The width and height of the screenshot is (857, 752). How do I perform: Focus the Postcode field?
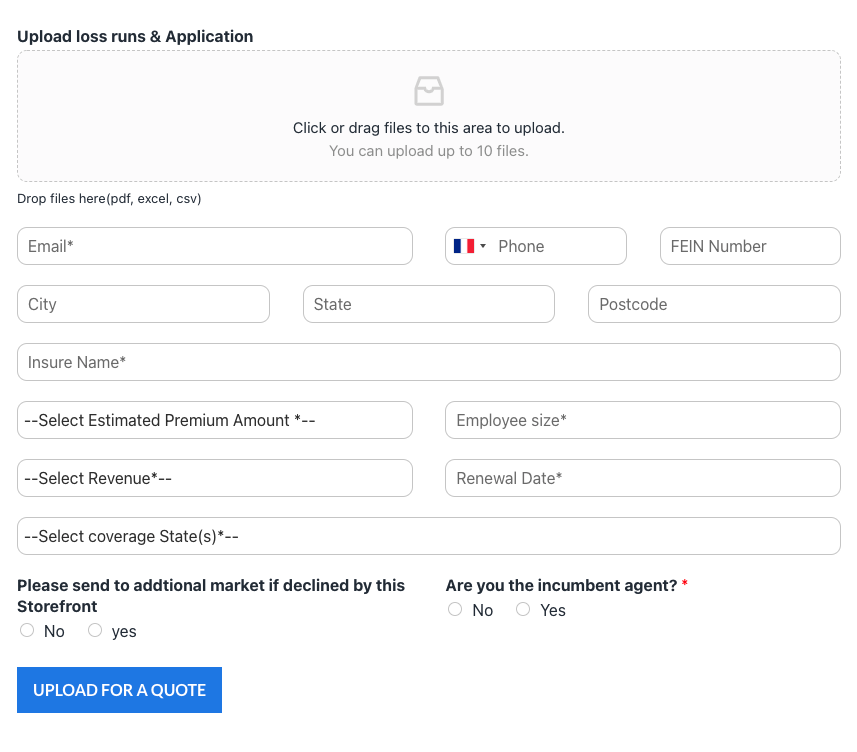714,304
